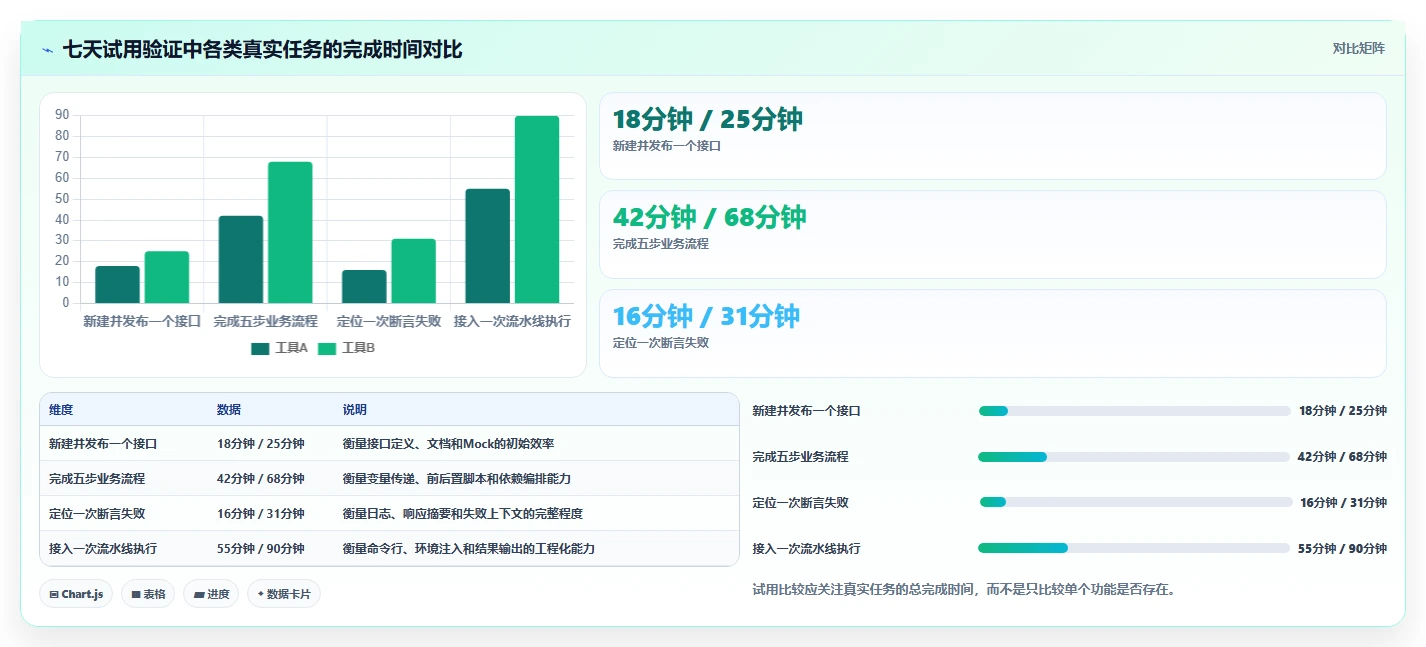
Task: Click the 工具B bar for 定位一次断言失败
Action: [x=413, y=271]
